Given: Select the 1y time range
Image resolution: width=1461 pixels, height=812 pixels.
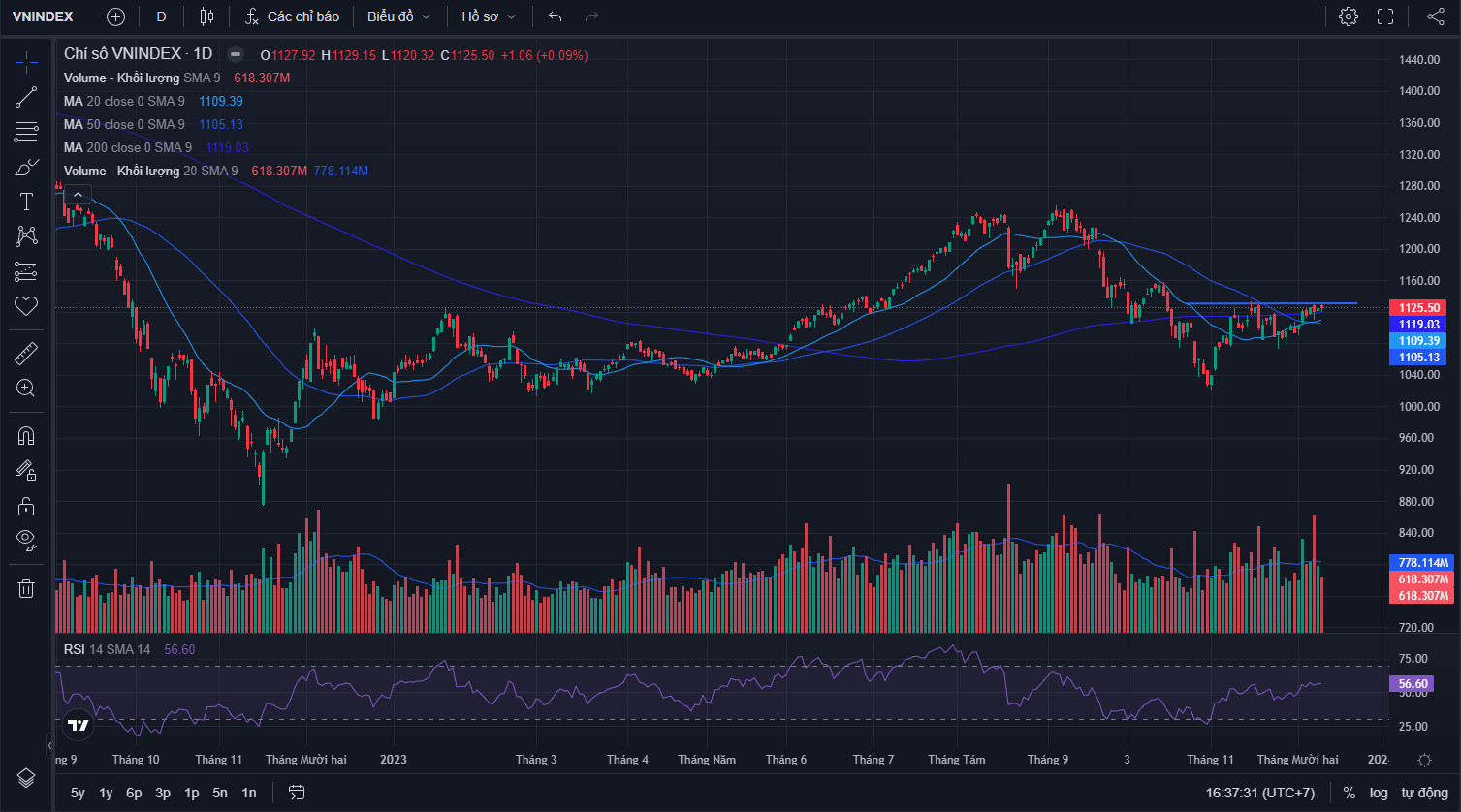Looking at the screenshot, I should pos(106,793).
